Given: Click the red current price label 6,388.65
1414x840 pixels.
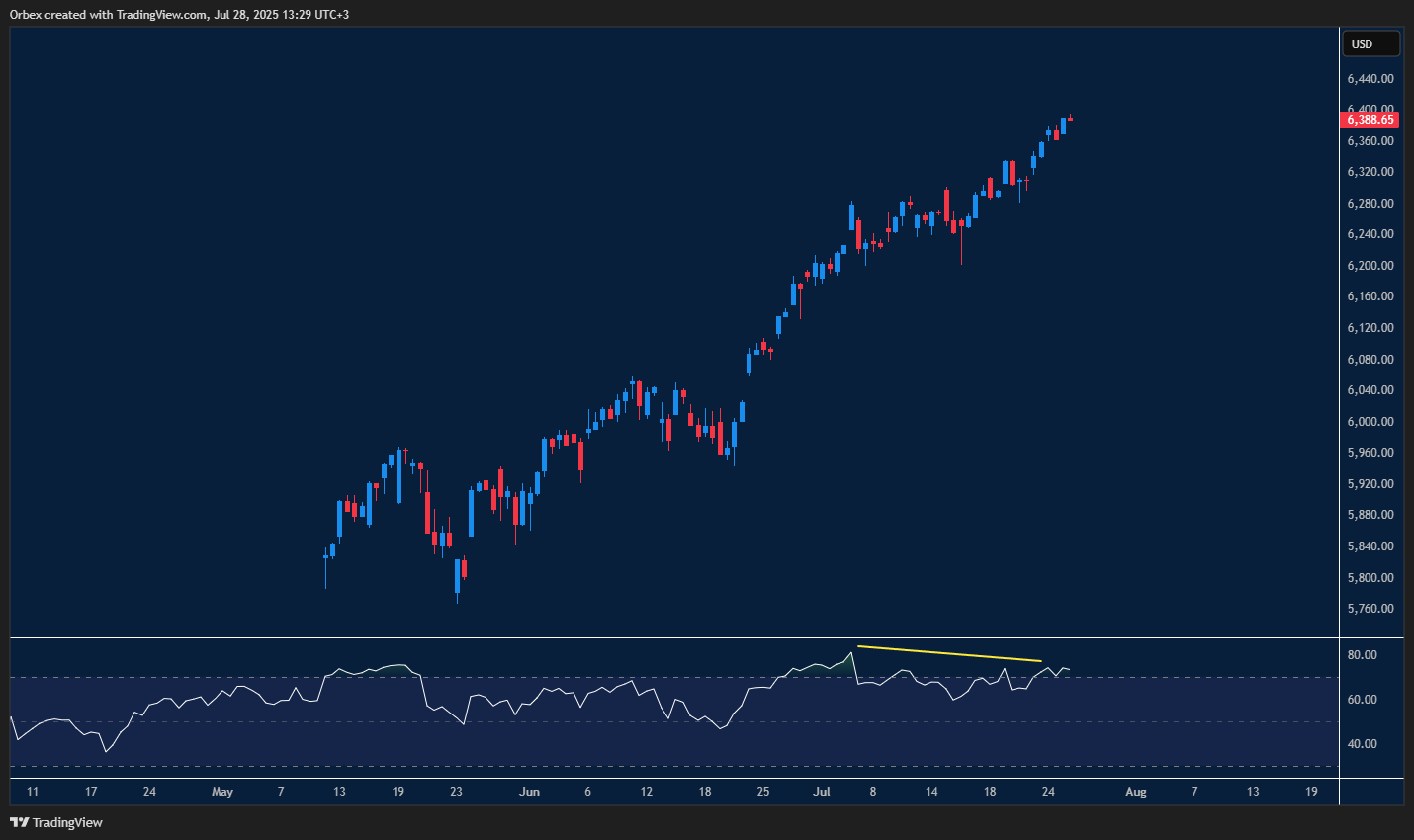Looking at the screenshot, I should (1370, 119).
